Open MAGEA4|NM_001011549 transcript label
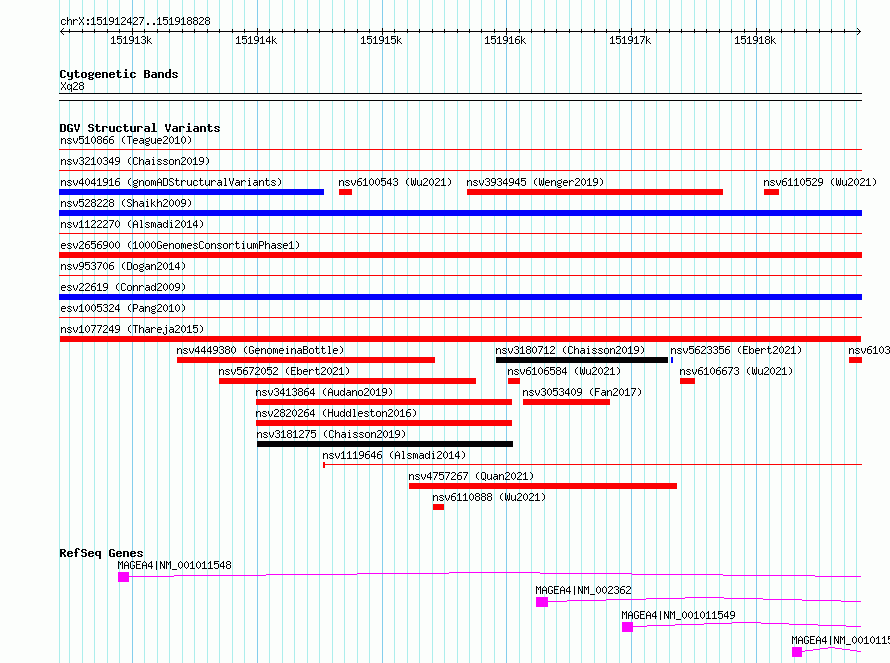The width and height of the screenshot is (890, 663). tap(678, 615)
